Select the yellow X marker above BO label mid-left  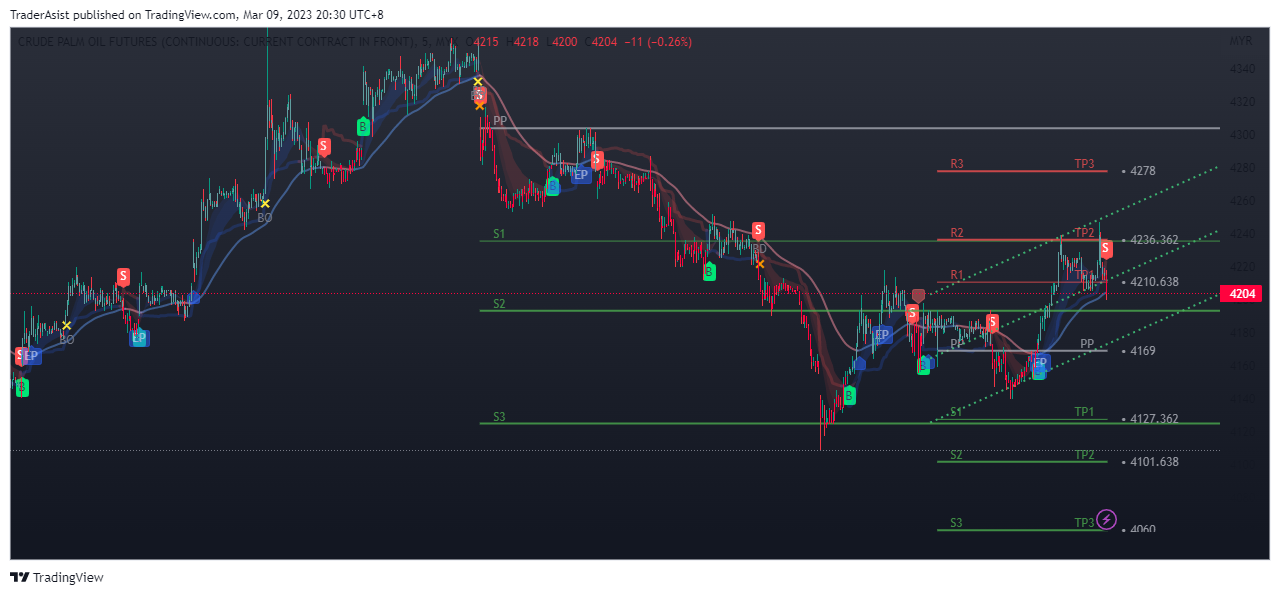tap(265, 204)
